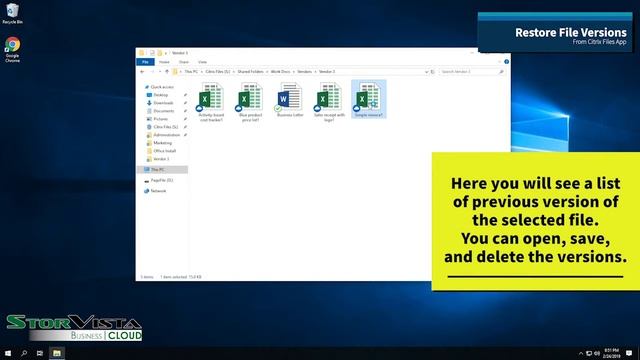Viewport: 640px width, 360px height.
Task: Open the volume tray icon
Action: [597, 353]
